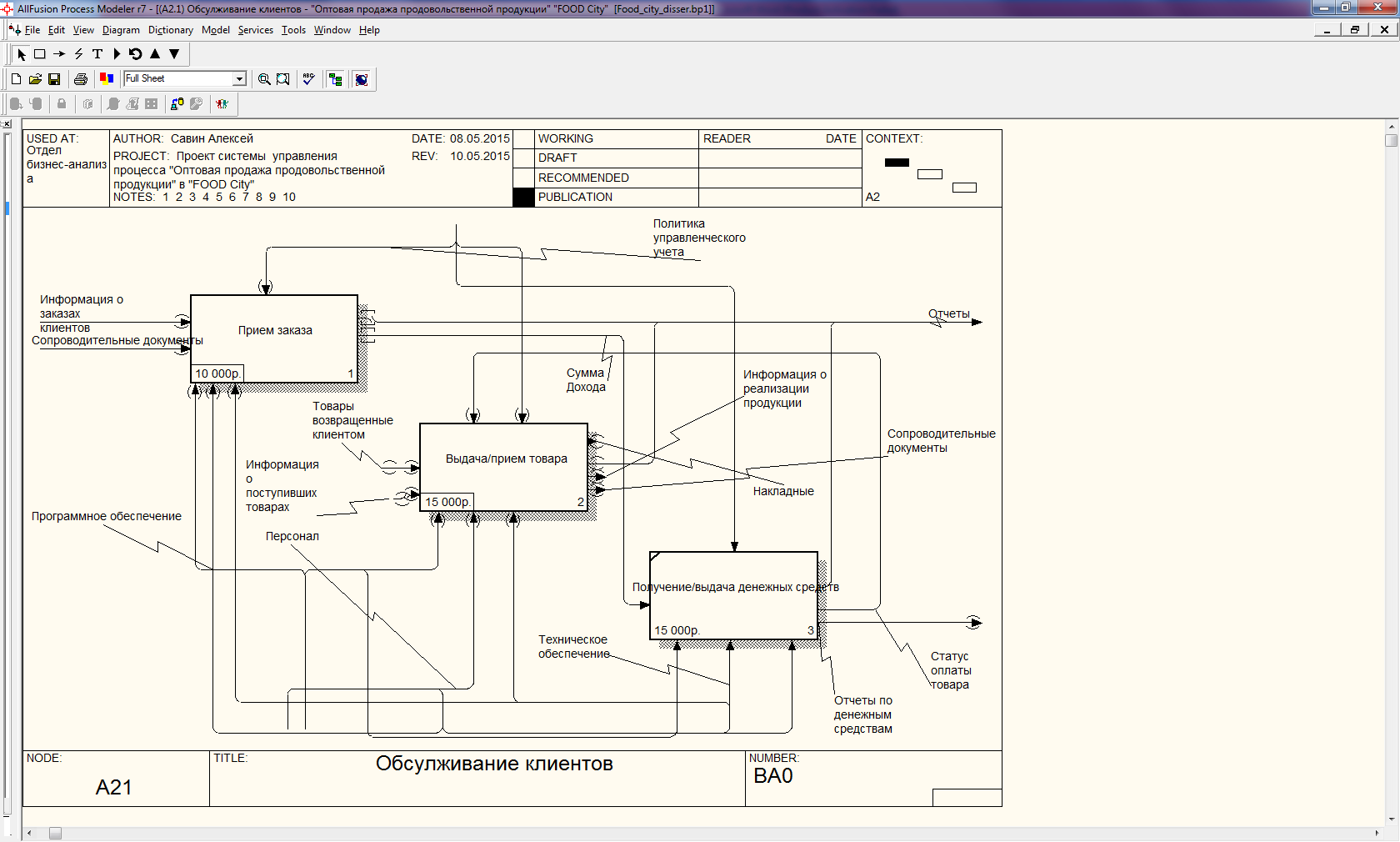1400x842 pixels.
Task: Open the Full Sheet zoom dropdown
Action: 239,78
